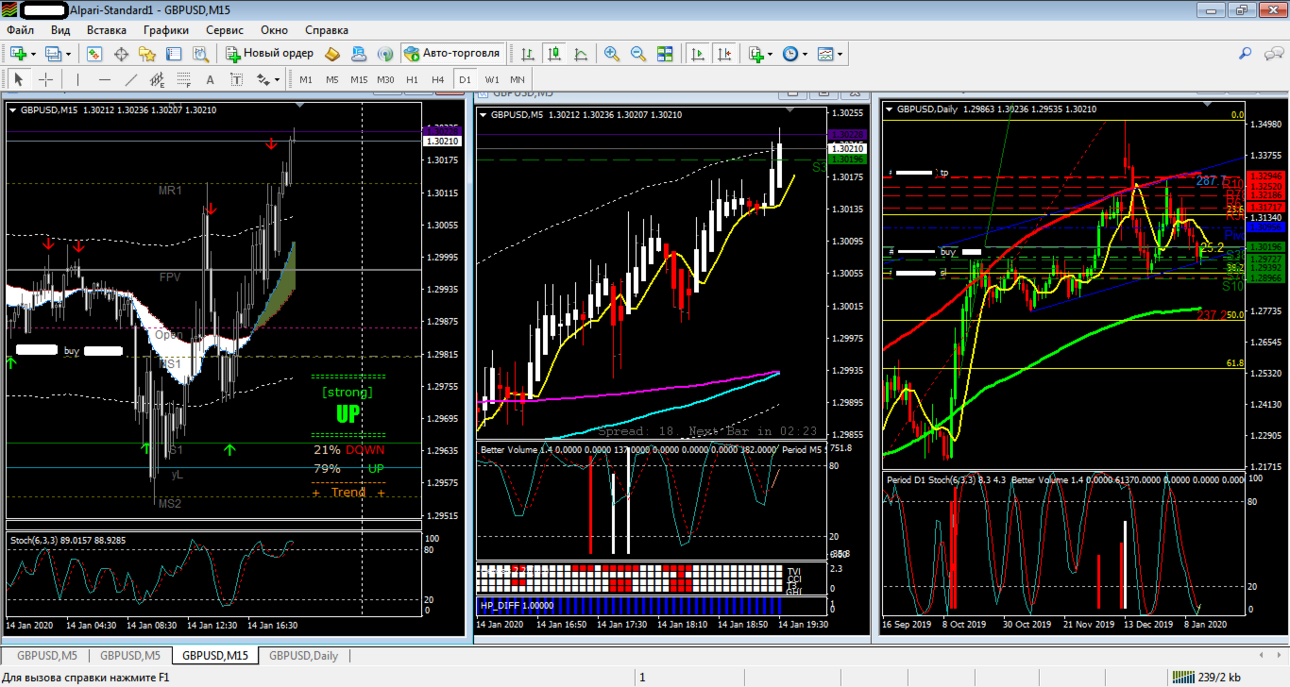1290x687 pixels.
Task: Select the trendline drawing tool
Action: click(131, 80)
